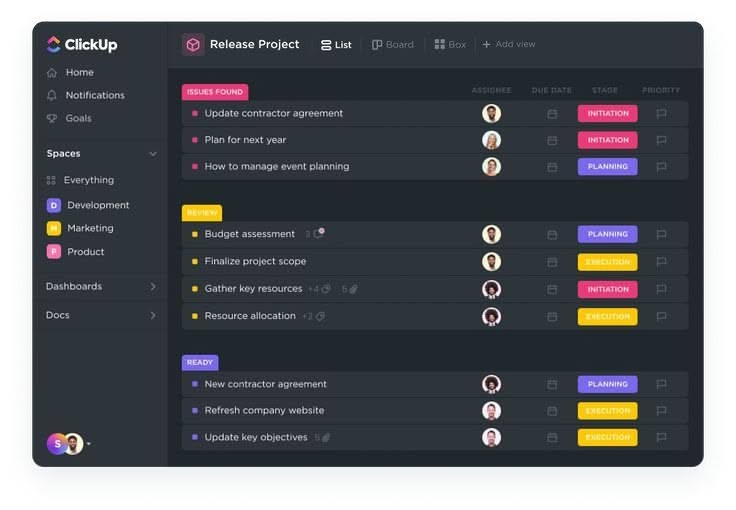Open Notifications via the bell icon
This screenshot has height=510, width=736.
(52, 96)
